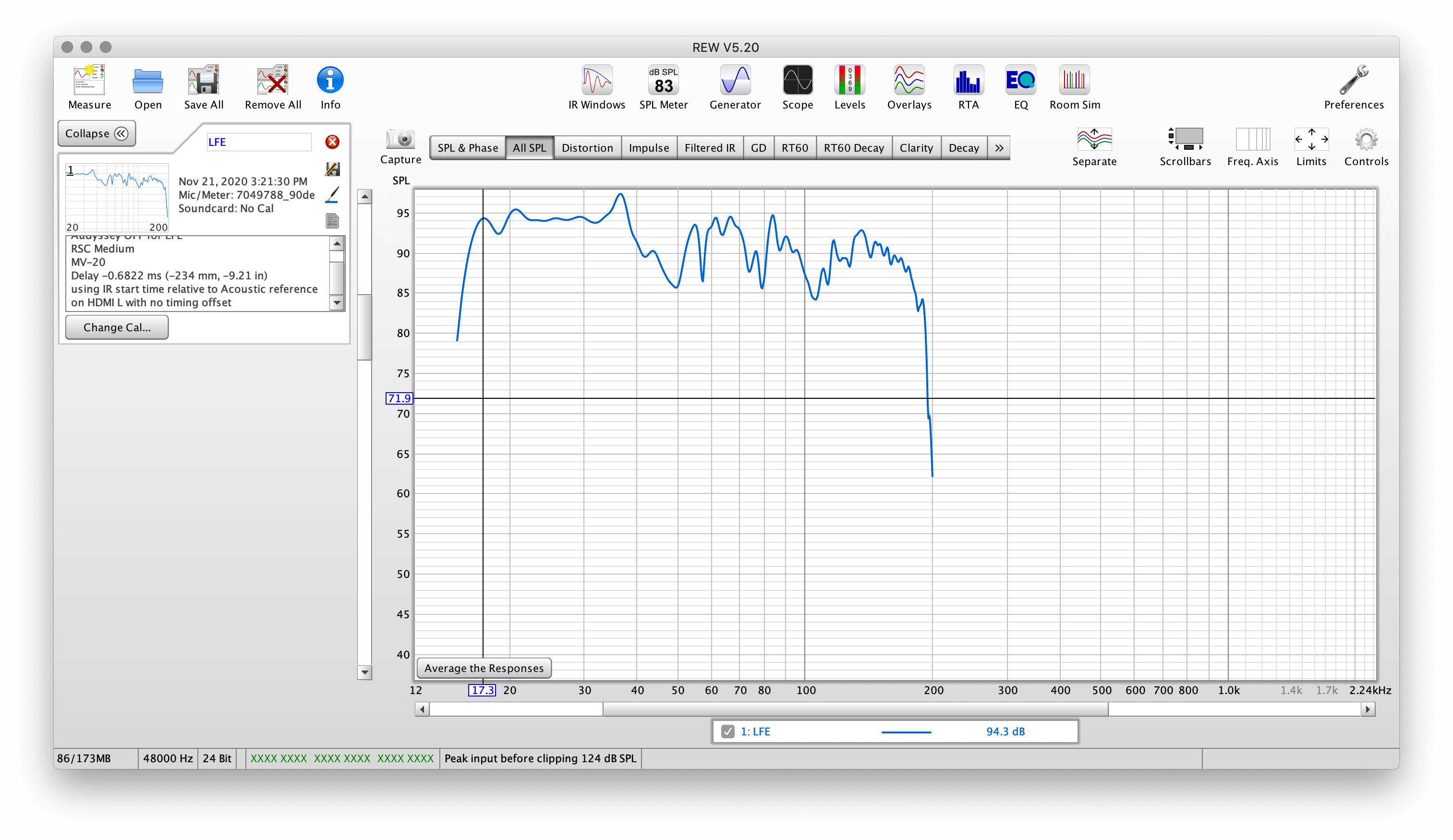Click the LFE measurement name field
This screenshot has width=1453, height=840.
click(258, 143)
